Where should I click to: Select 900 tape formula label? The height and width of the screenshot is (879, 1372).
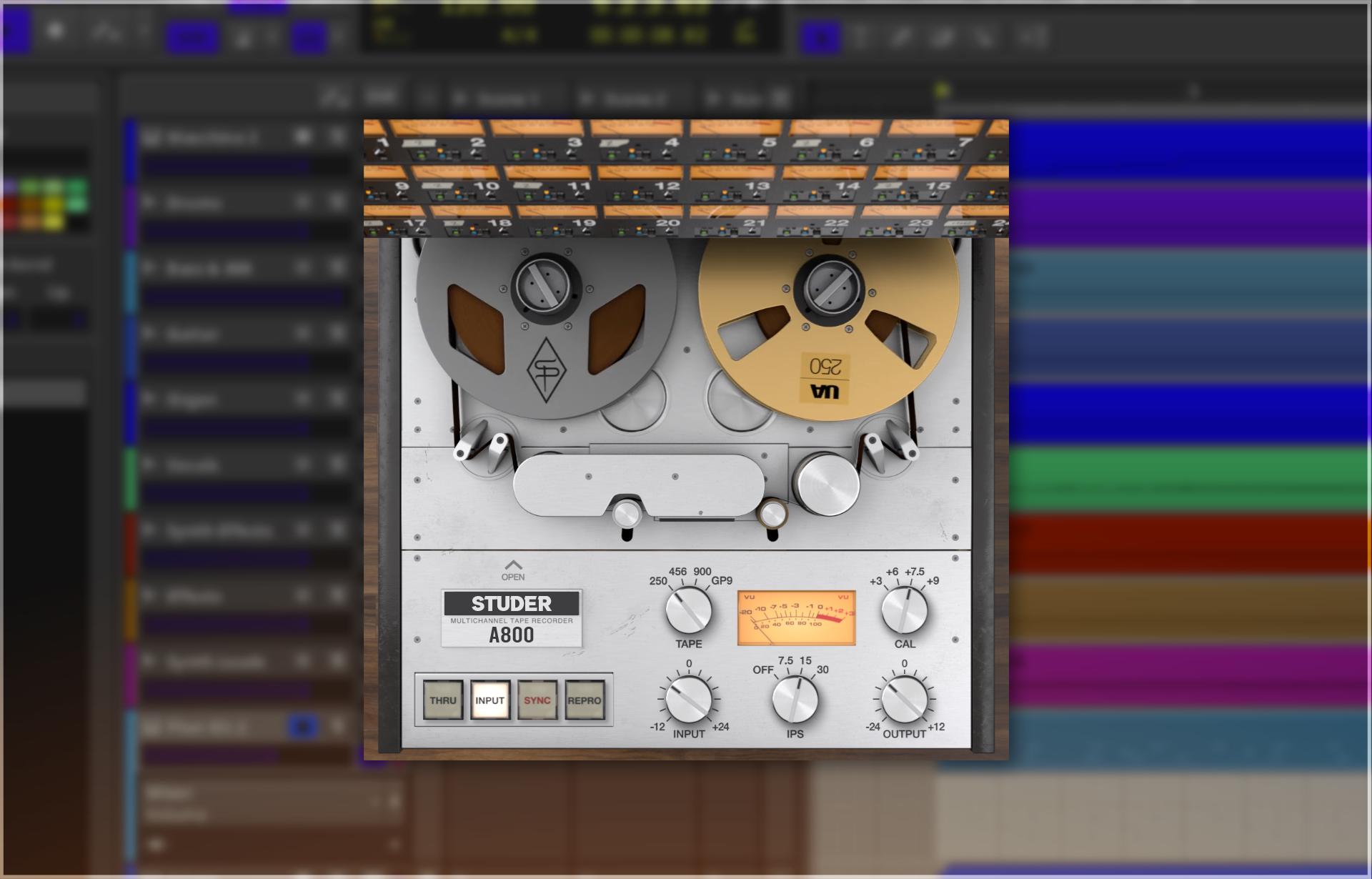point(702,572)
